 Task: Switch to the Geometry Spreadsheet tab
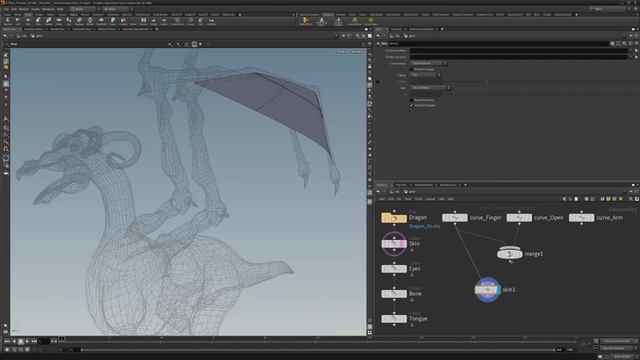[x=135, y=29]
